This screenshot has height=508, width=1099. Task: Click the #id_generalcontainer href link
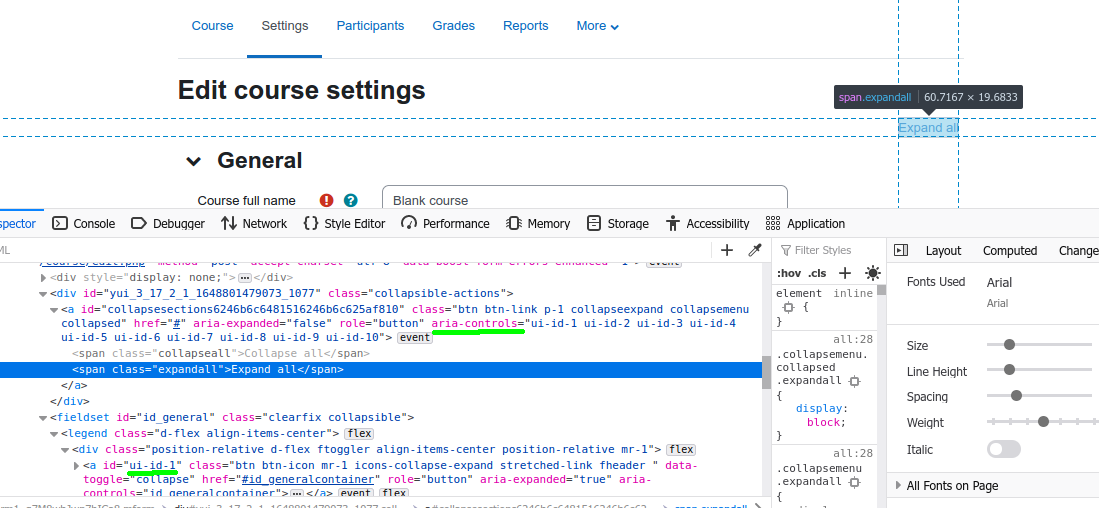tap(308, 479)
